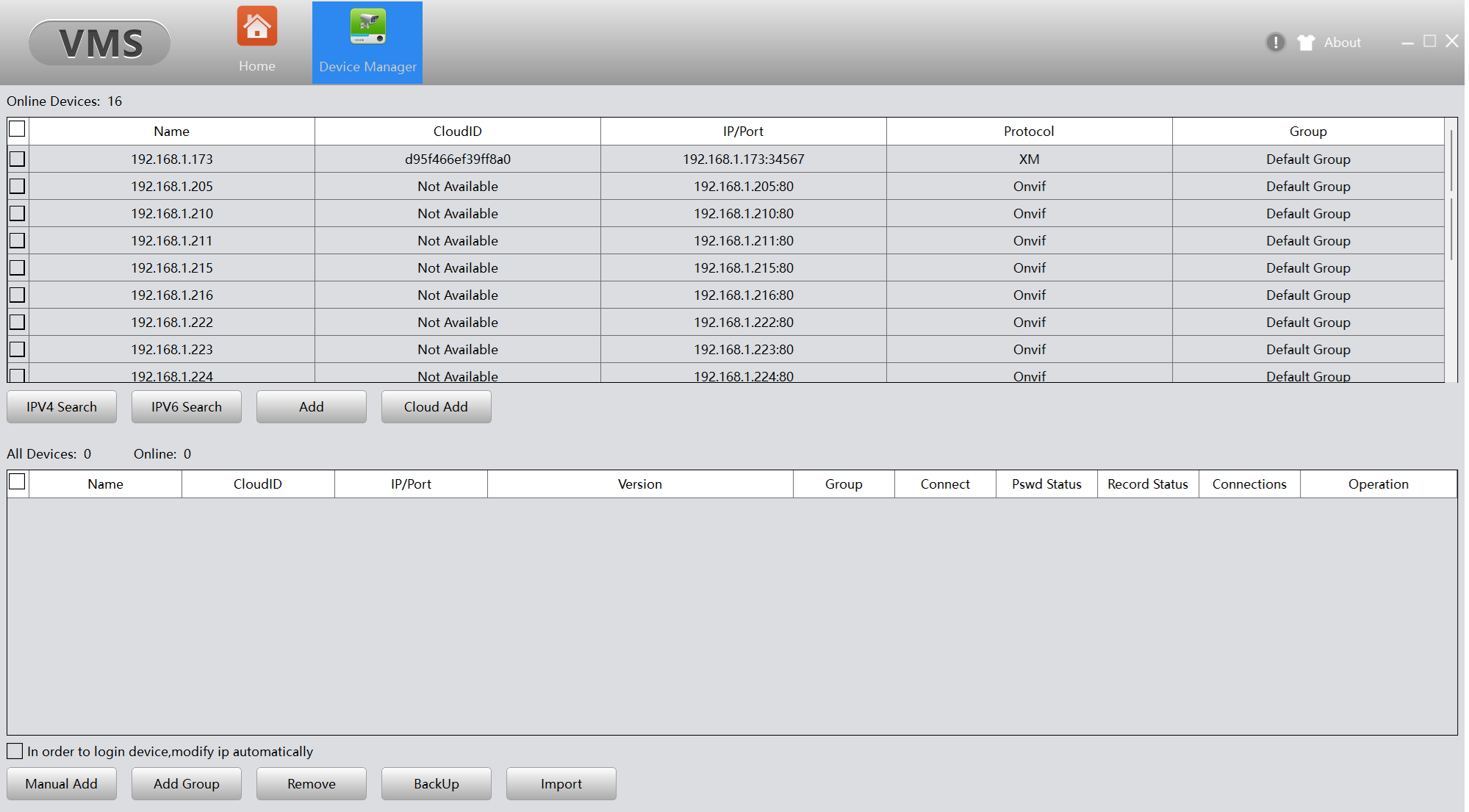The height and width of the screenshot is (812, 1469).
Task: Toggle select-all checkbox in online devices table
Action: (17, 129)
